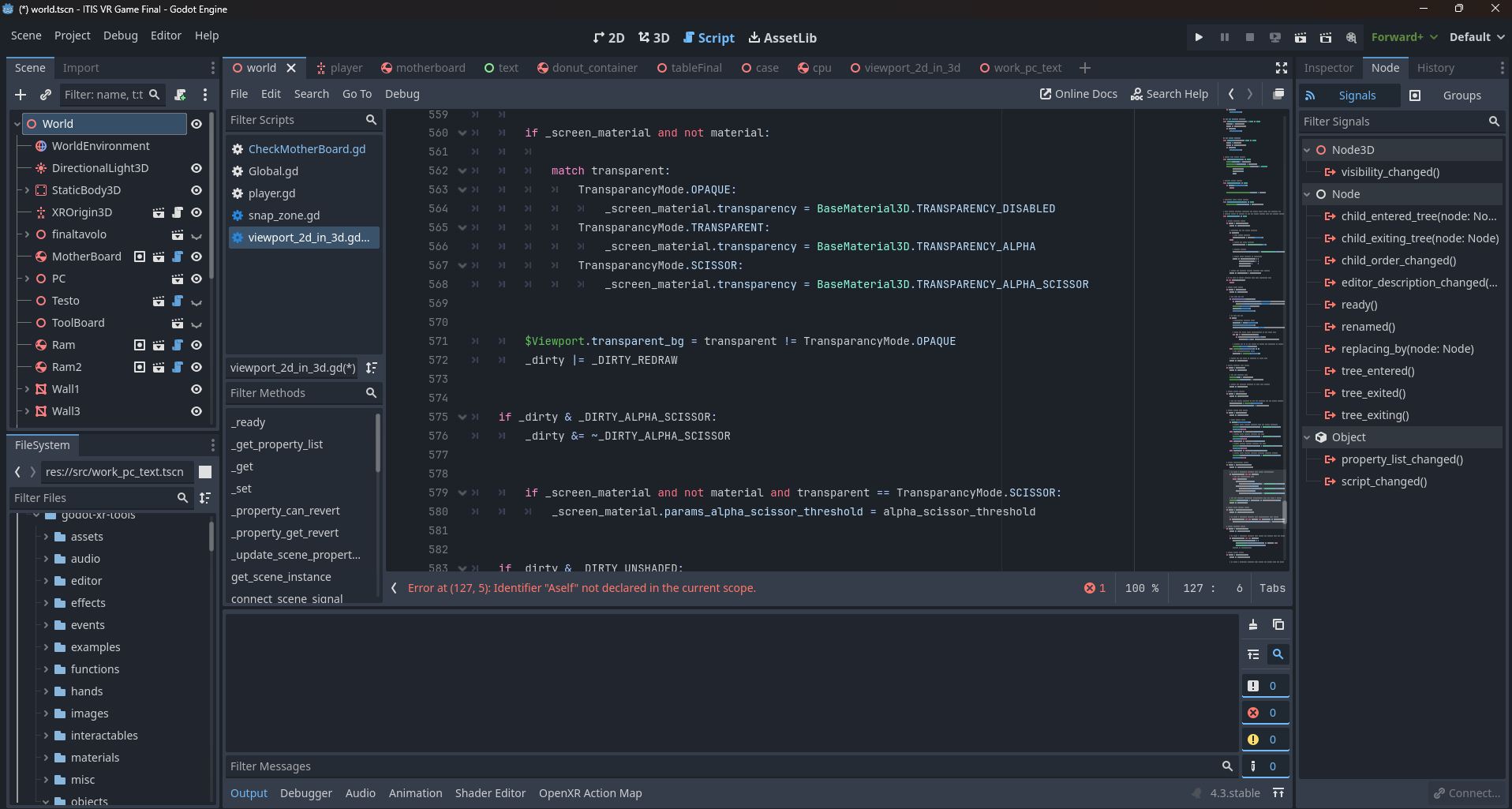Adjust the methods list scrollbar
This screenshot has width=1512, height=809.
coord(378,444)
